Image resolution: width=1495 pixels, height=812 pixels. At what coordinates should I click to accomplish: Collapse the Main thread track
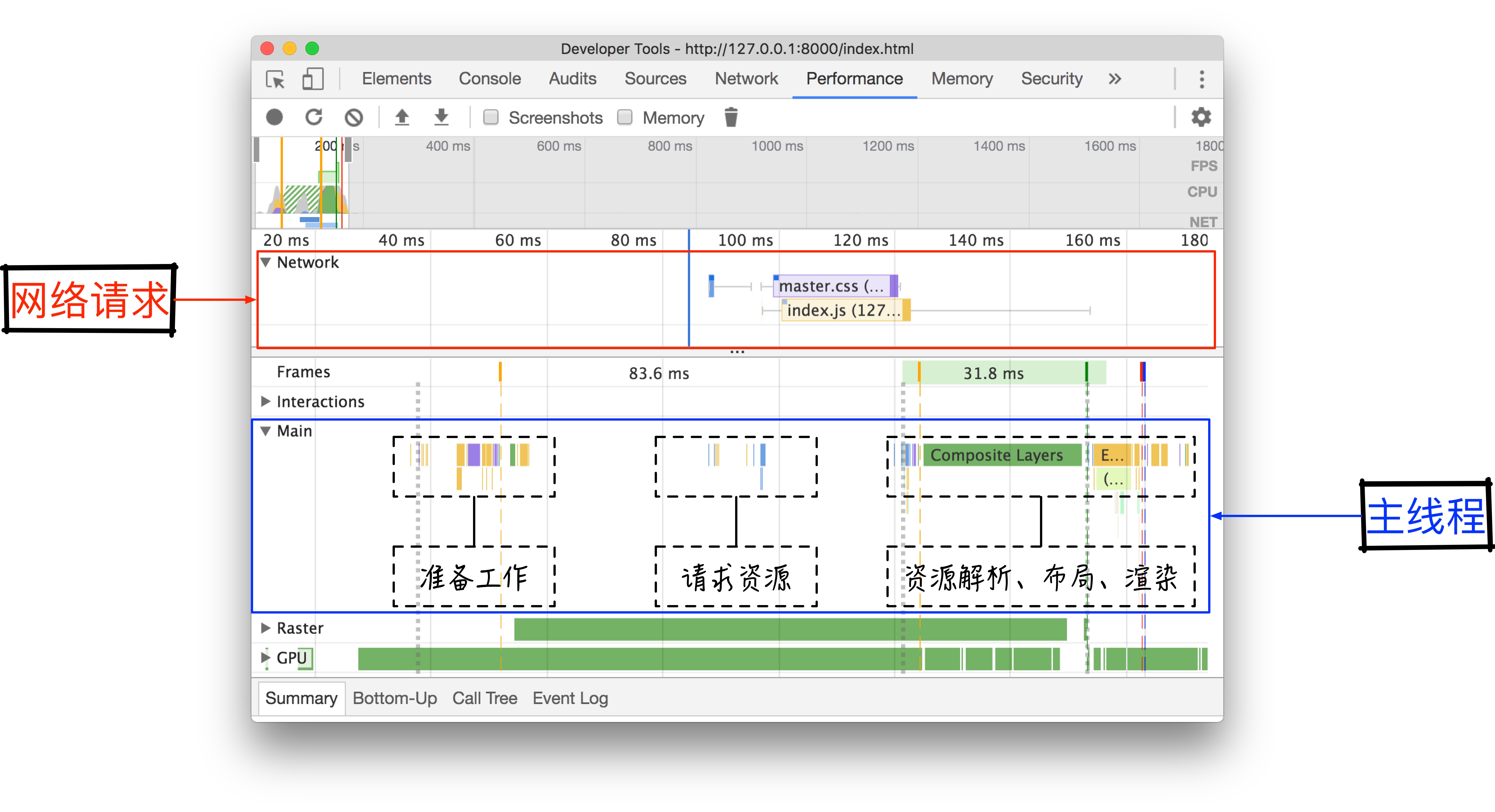pyautogui.click(x=266, y=431)
